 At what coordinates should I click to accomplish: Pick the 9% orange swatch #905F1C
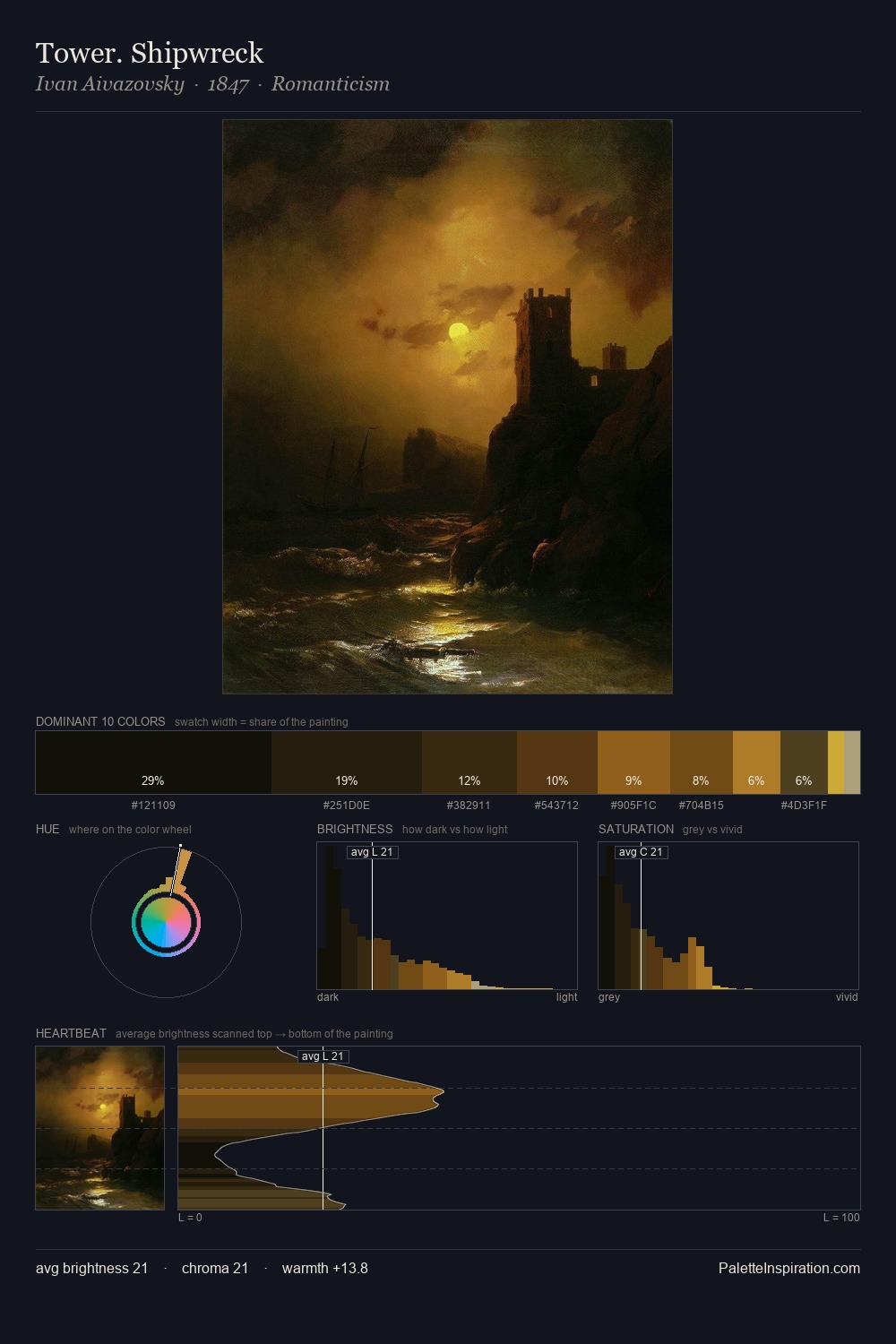click(633, 762)
